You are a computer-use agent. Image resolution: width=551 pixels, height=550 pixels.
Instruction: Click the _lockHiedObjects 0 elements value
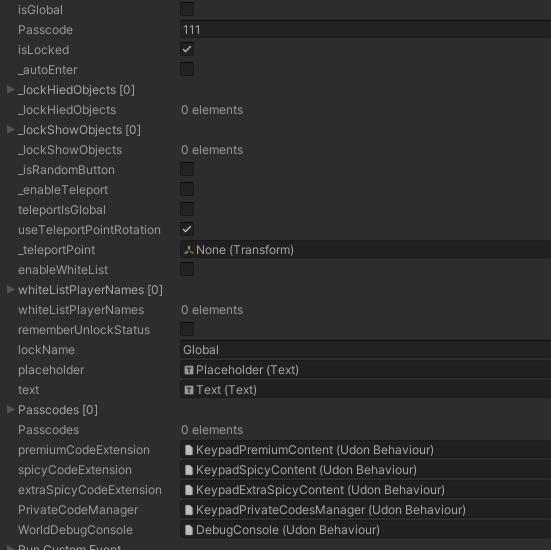pos(212,110)
